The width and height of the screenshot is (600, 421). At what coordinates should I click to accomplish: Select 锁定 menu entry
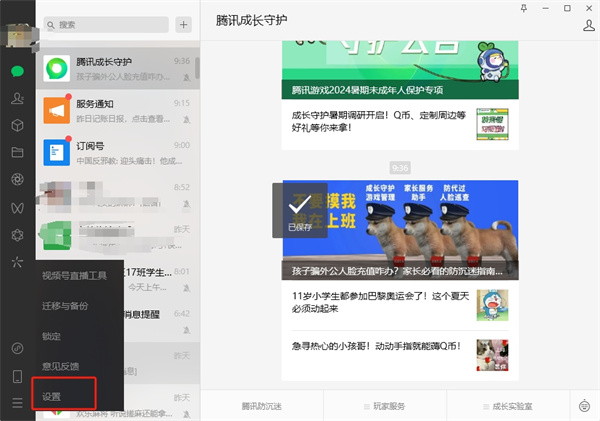tap(79, 336)
